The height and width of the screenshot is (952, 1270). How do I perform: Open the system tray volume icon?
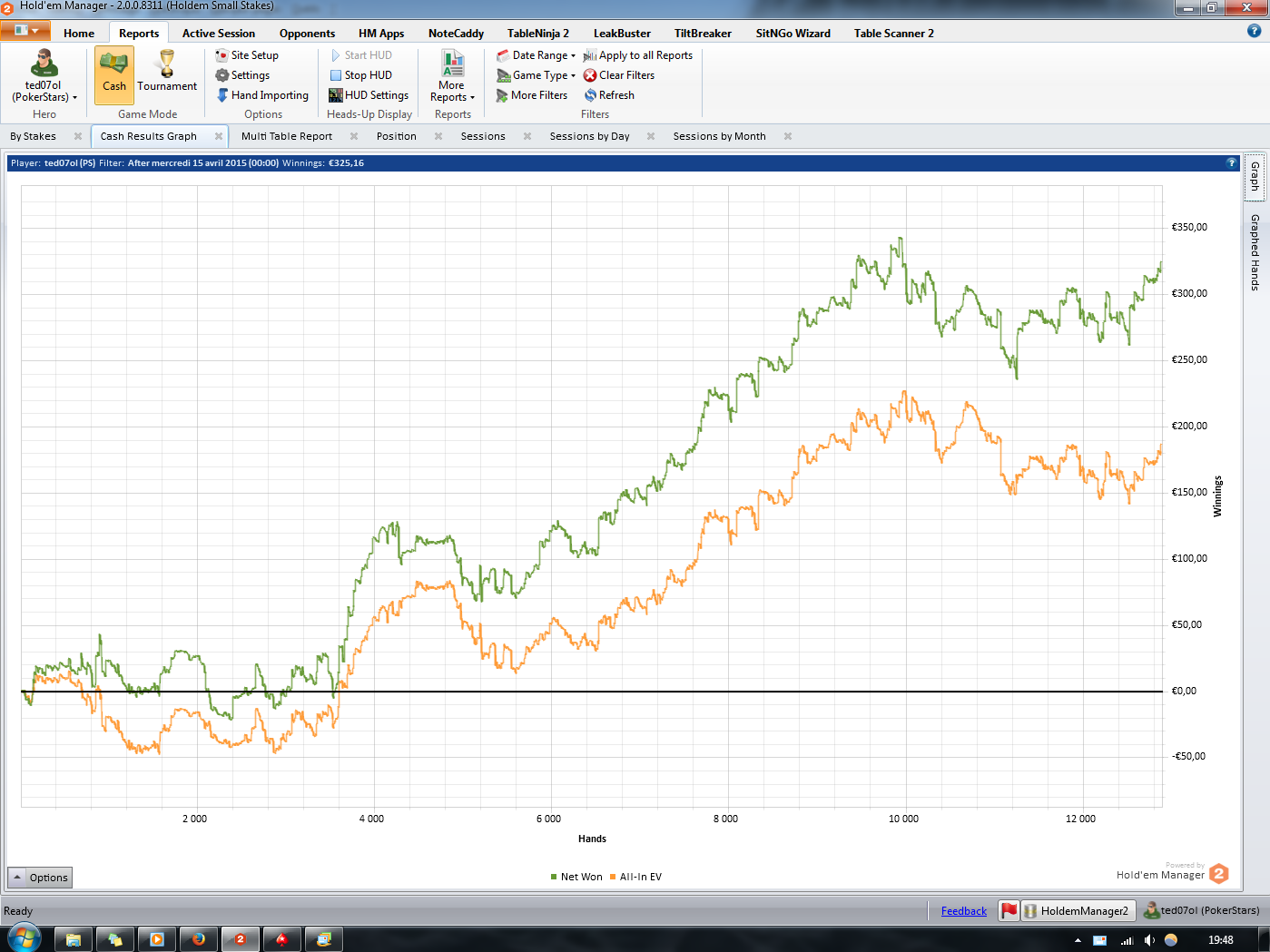pos(1148,940)
